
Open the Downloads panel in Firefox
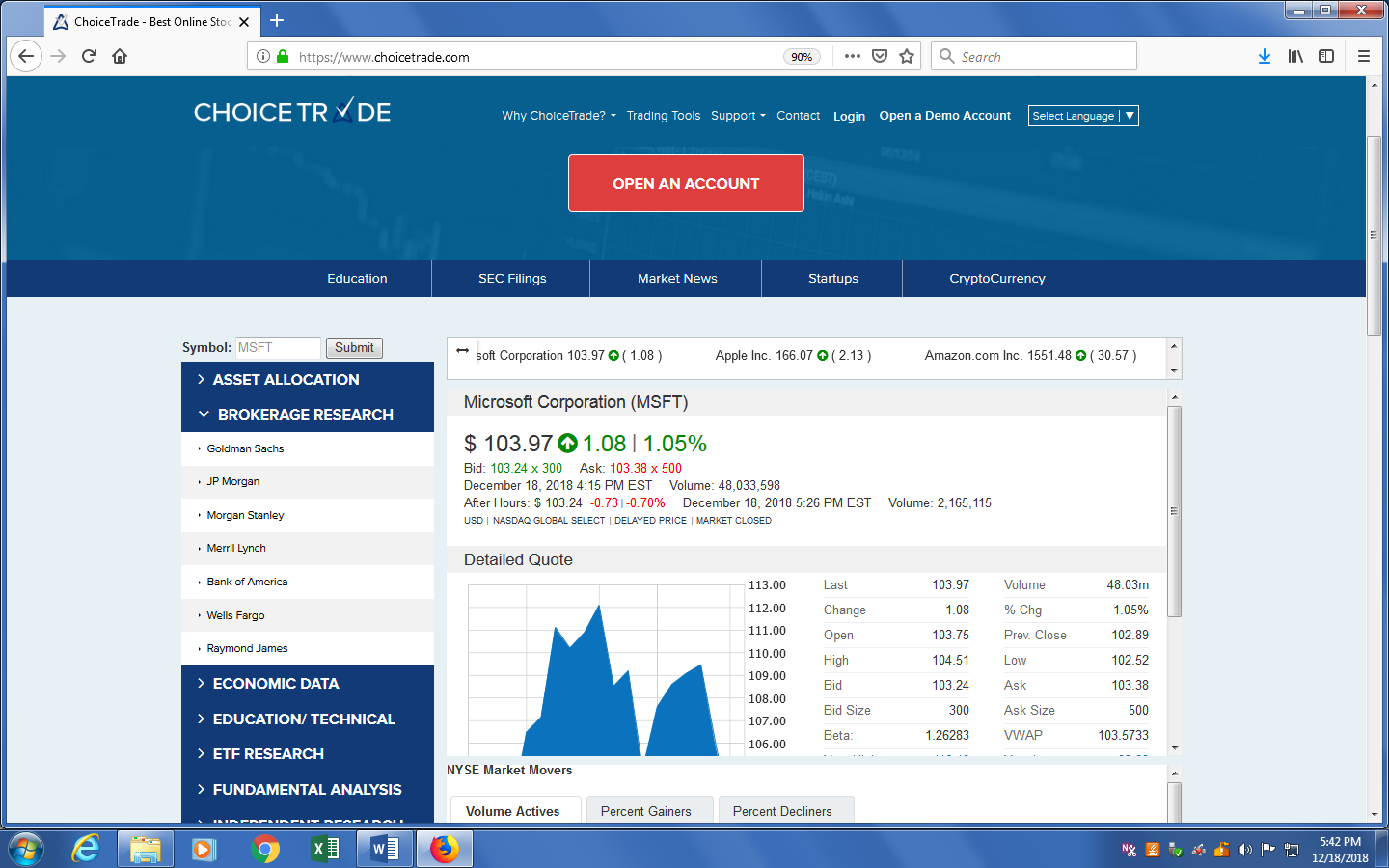pos(1265,56)
